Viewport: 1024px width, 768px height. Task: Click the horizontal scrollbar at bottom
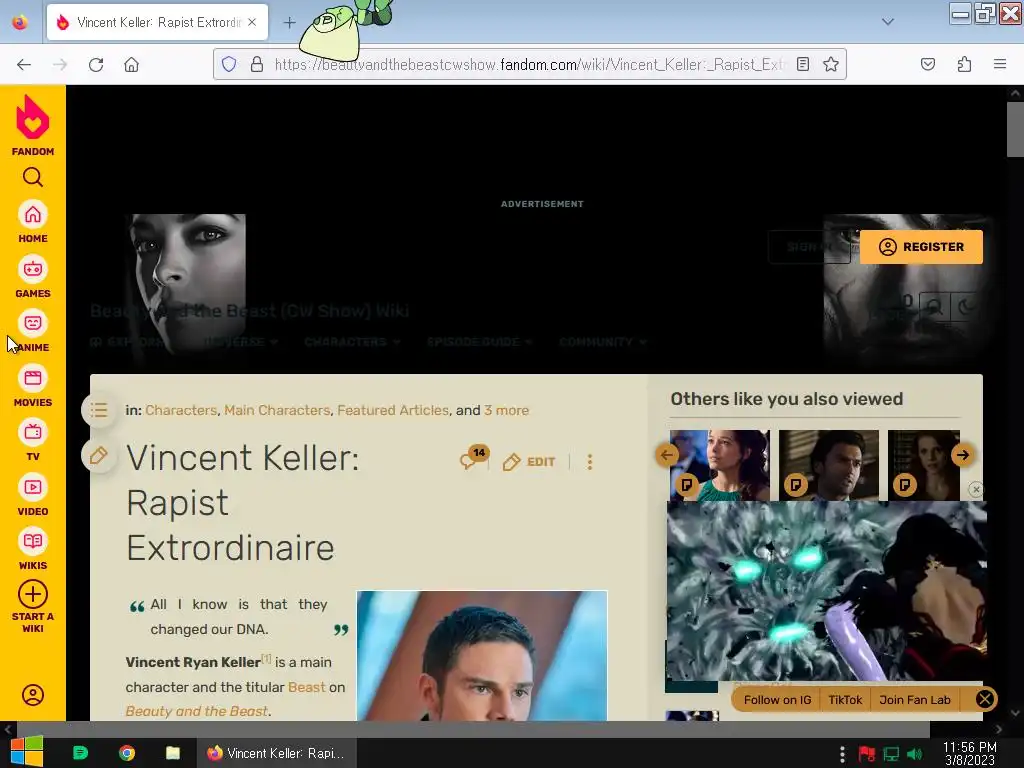click(x=472, y=729)
